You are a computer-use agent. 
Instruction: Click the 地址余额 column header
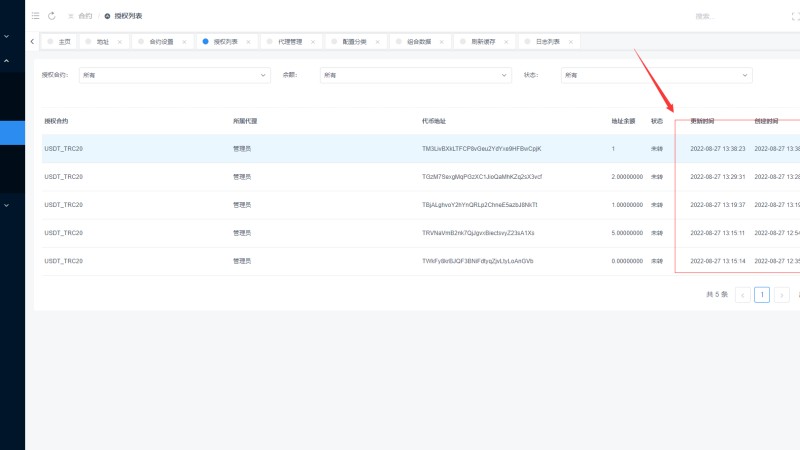point(623,121)
